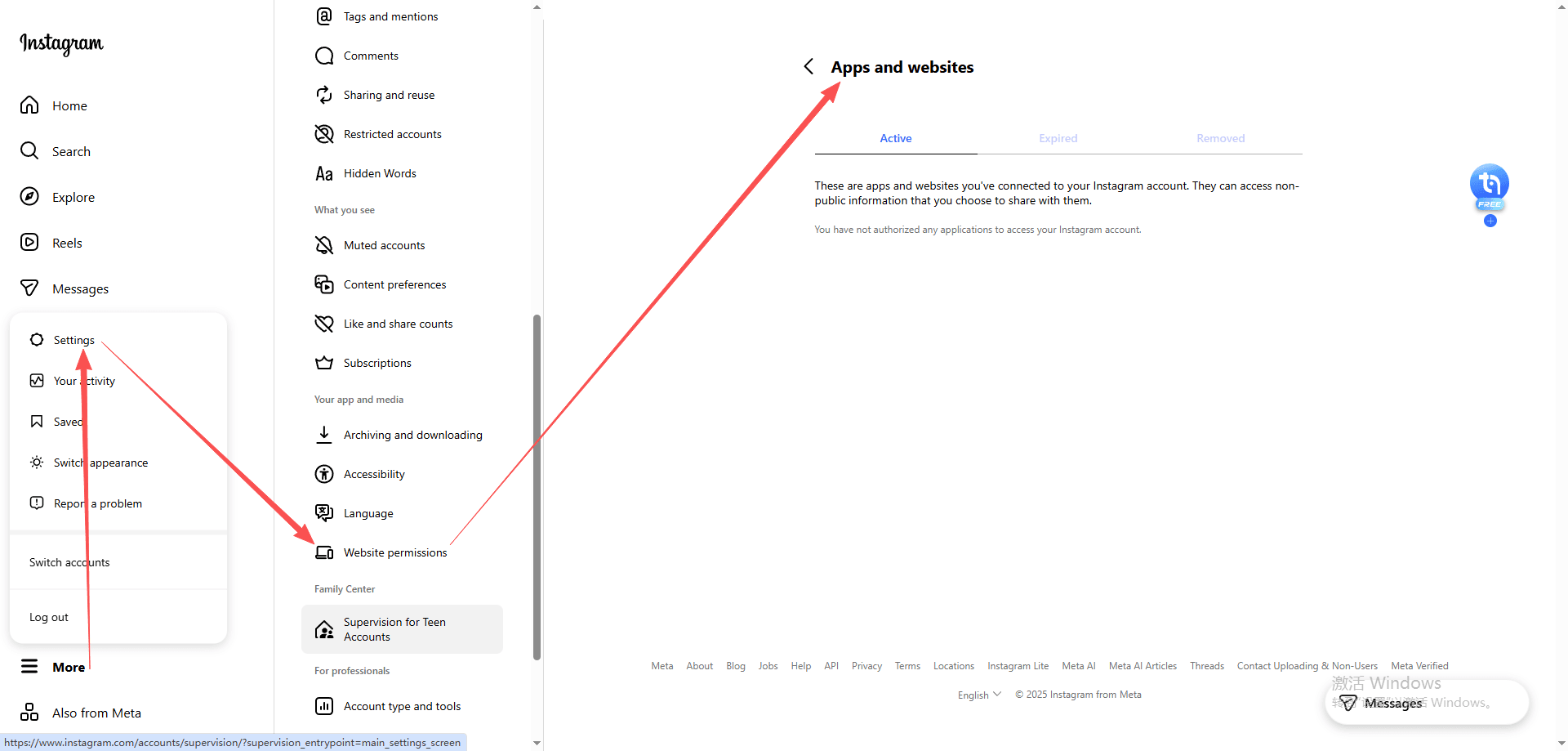The height and width of the screenshot is (751, 1568).
Task: Click the Restricted accounts icon
Action: [324, 134]
